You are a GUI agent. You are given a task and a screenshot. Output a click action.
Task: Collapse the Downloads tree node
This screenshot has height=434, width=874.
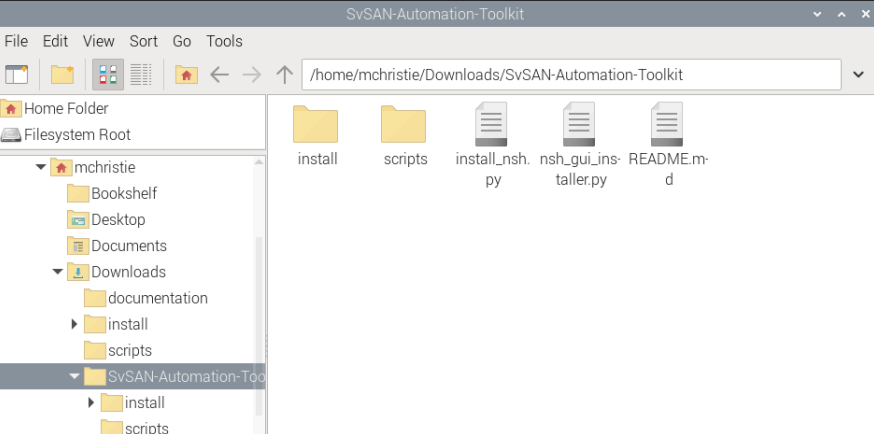coord(57,272)
